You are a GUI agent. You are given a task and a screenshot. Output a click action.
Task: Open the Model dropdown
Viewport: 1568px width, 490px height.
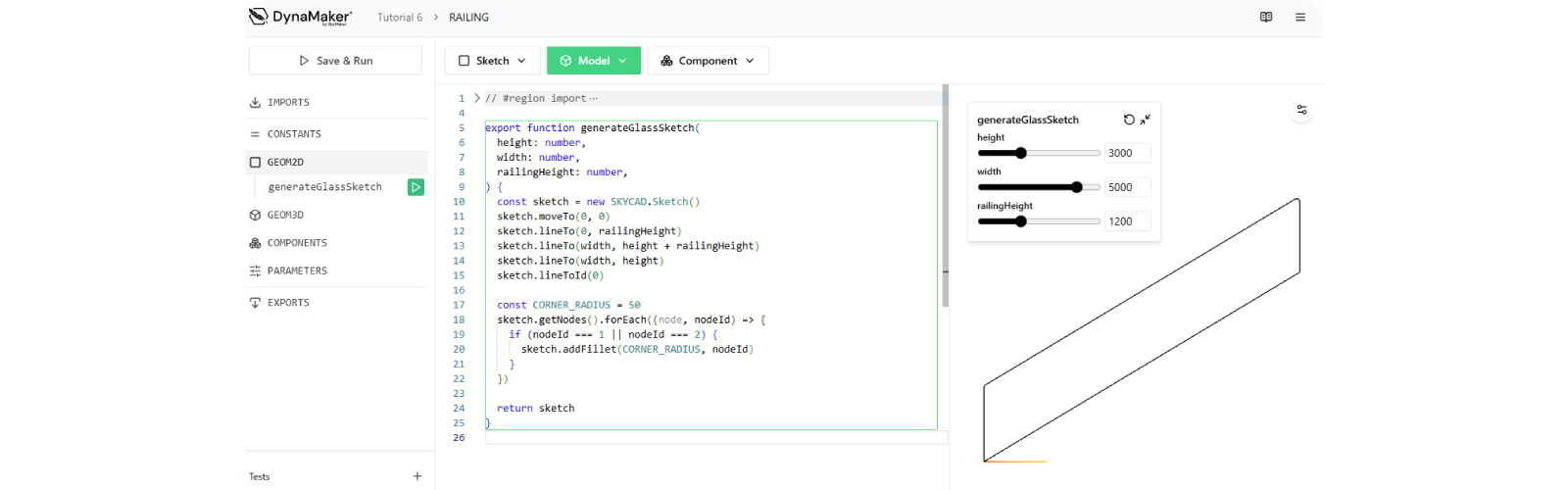[x=593, y=61]
